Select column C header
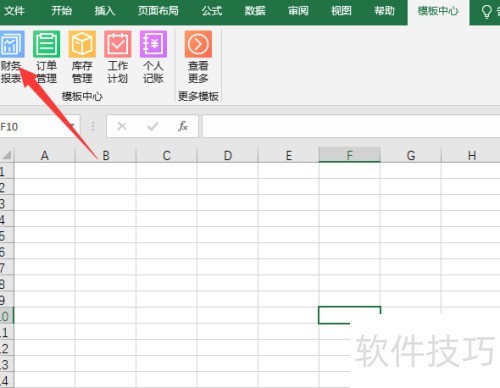Image resolution: width=500 pixels, height=388 pixels. (x=166, y=155)
